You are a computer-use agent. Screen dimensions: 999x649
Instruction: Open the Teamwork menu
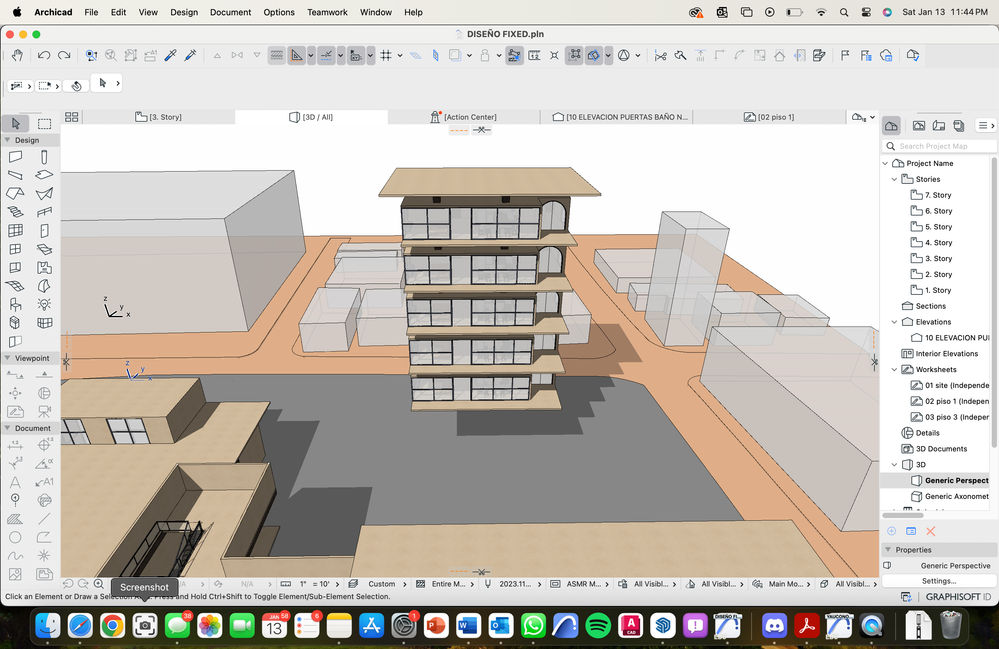(327, 12)
